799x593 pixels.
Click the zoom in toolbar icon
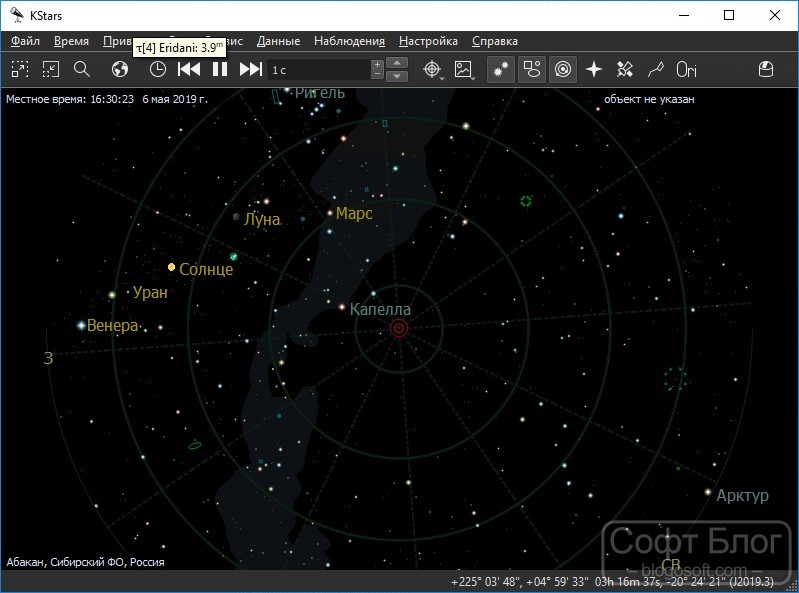(20, 69)
